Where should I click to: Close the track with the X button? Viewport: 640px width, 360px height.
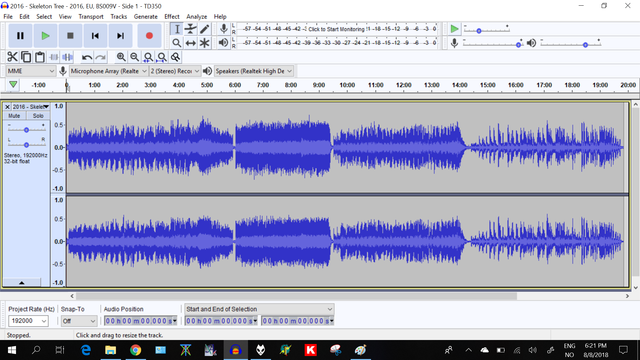point(7,107)
